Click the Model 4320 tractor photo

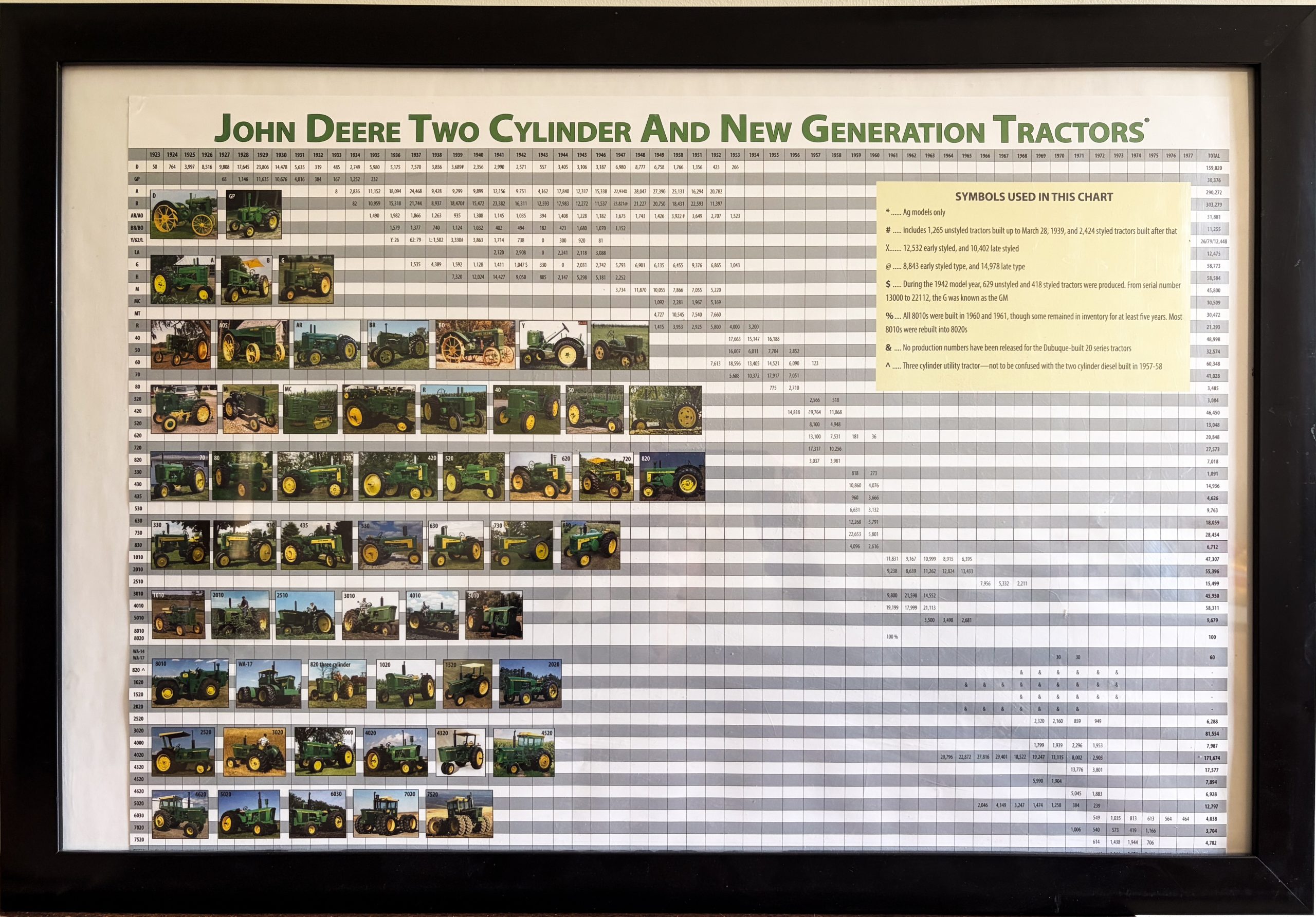tap(461, 752)
